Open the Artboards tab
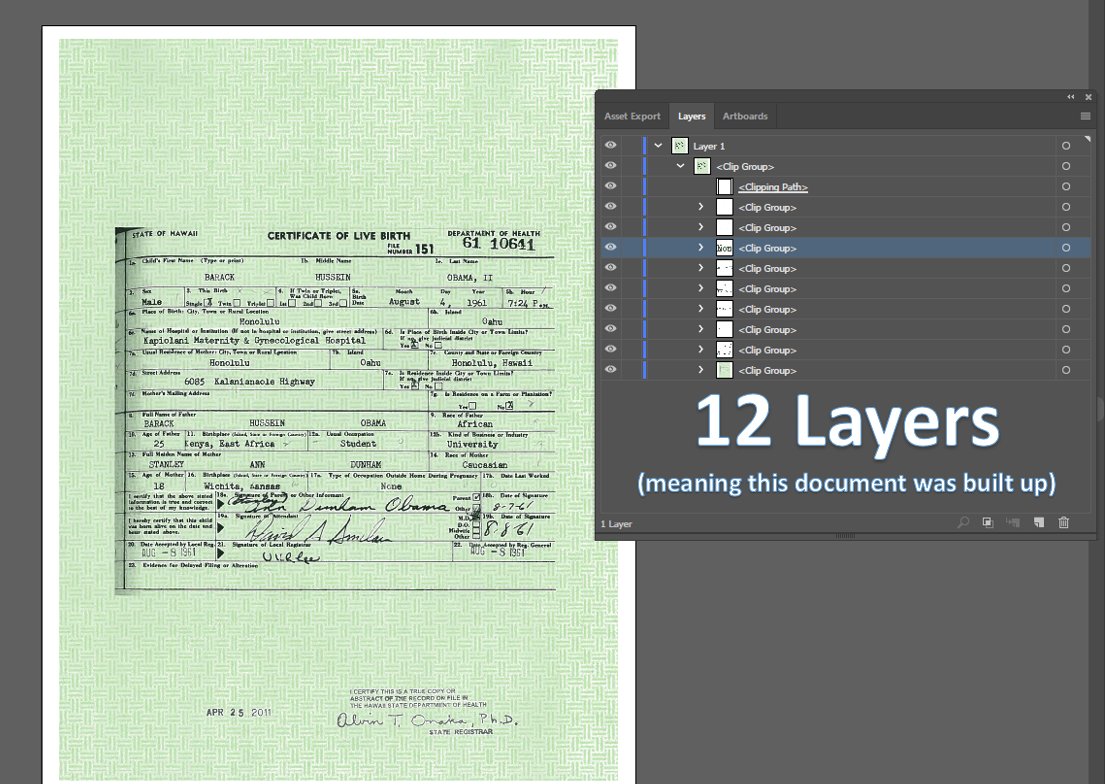Screen dimensions: 1105x784 coord(745,116)
